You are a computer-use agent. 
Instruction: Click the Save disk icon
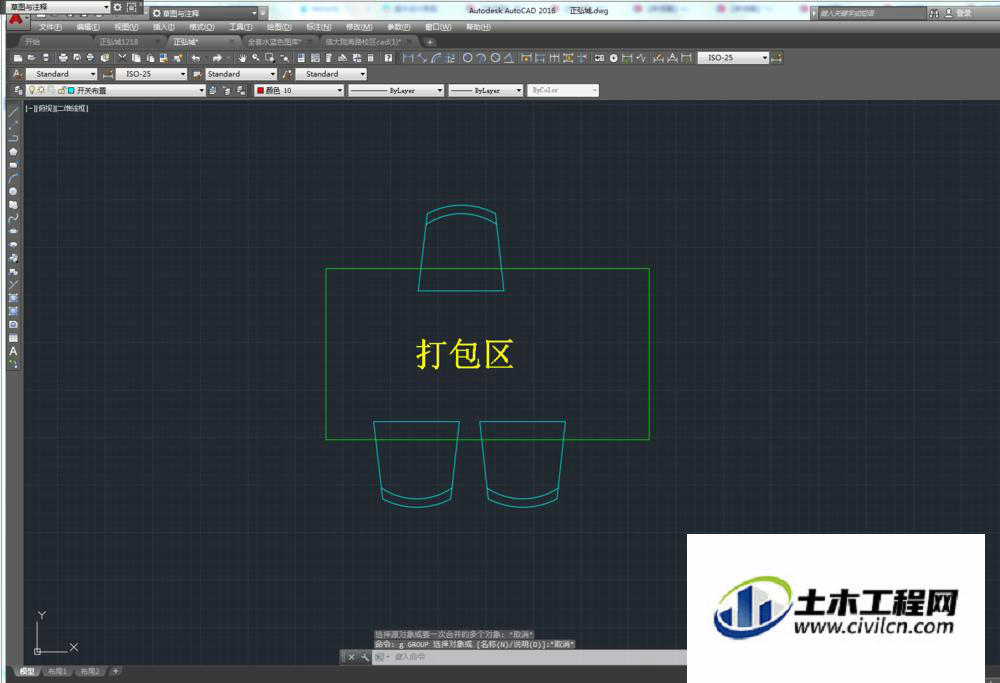[46, 58]
